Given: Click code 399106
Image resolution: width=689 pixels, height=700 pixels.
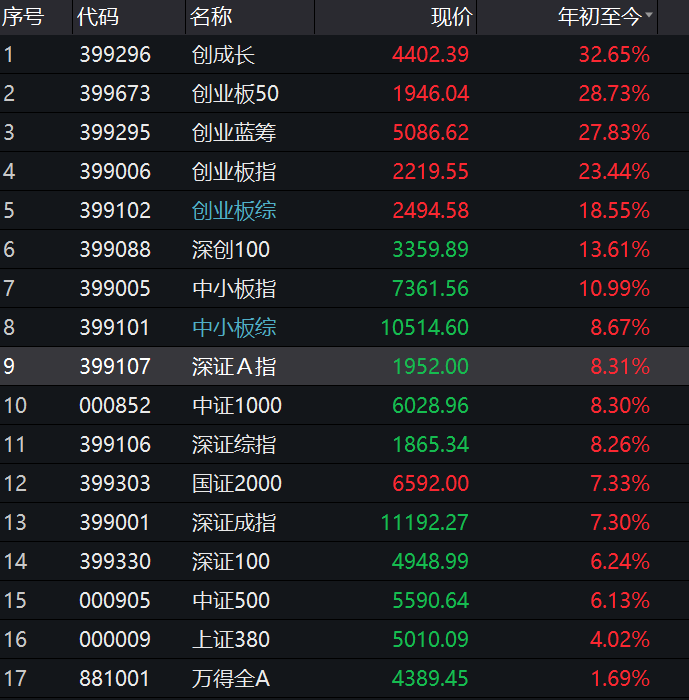Looking at the screenshot, I should point(115,445).
